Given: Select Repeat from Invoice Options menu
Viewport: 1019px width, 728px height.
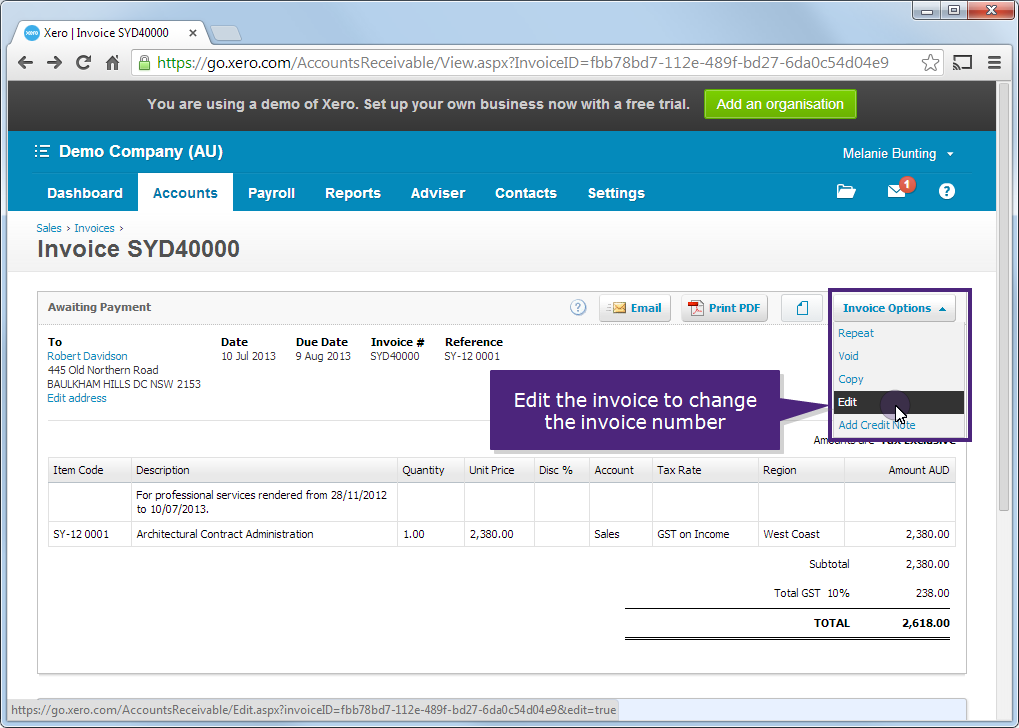Looking at the screenshot, I should pos(855,333).
